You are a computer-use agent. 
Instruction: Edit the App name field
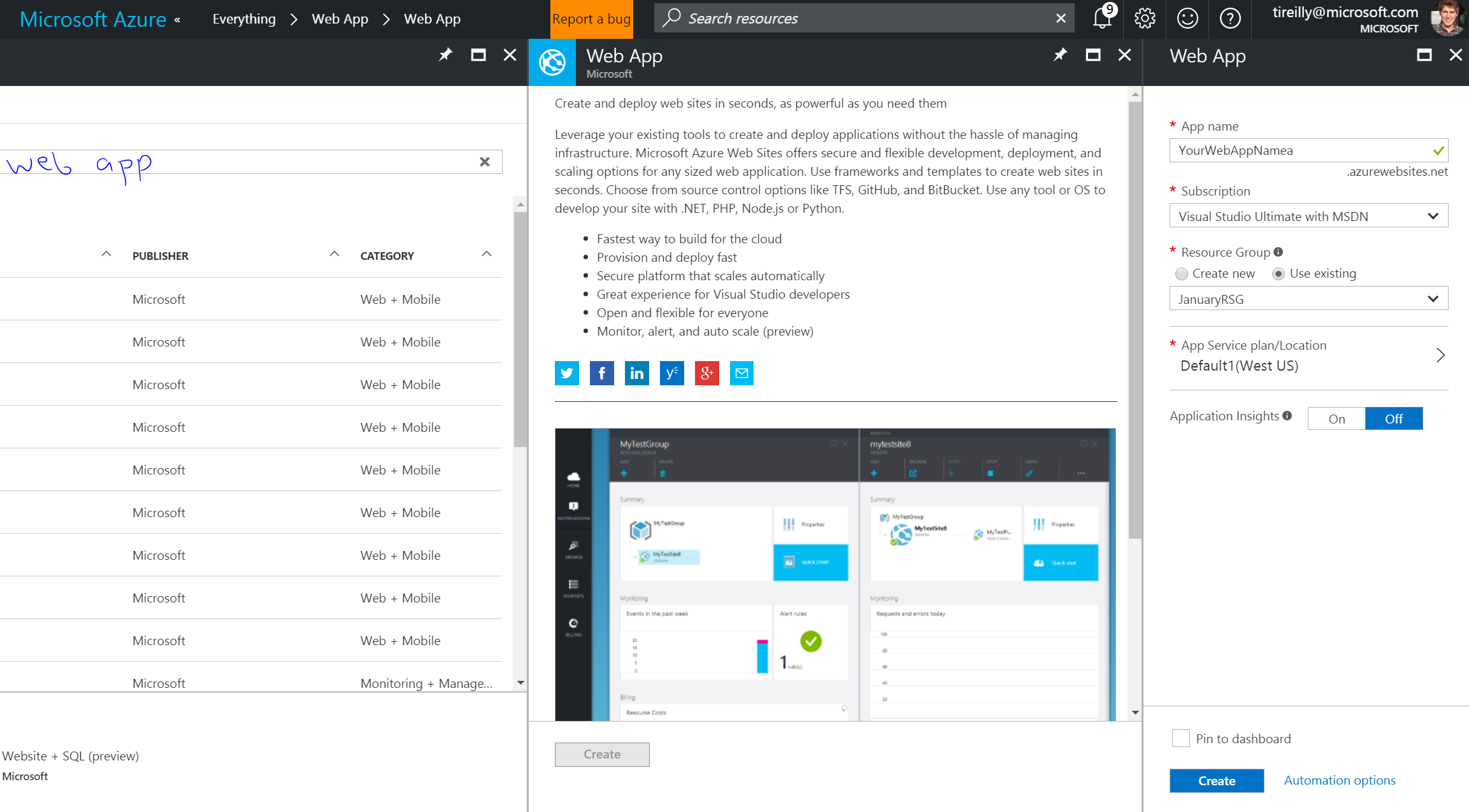pos(1308,150)
